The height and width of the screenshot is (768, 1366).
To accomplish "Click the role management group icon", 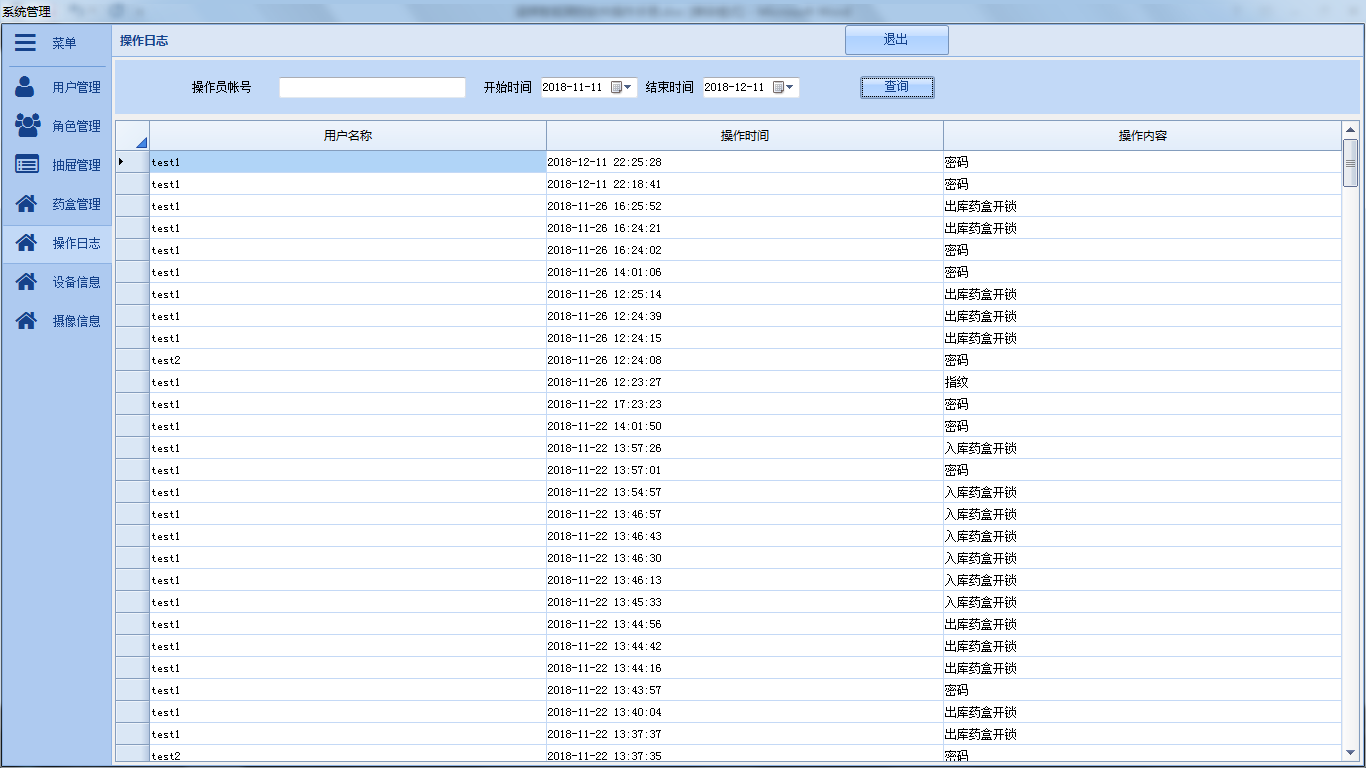I will (27, 126).
